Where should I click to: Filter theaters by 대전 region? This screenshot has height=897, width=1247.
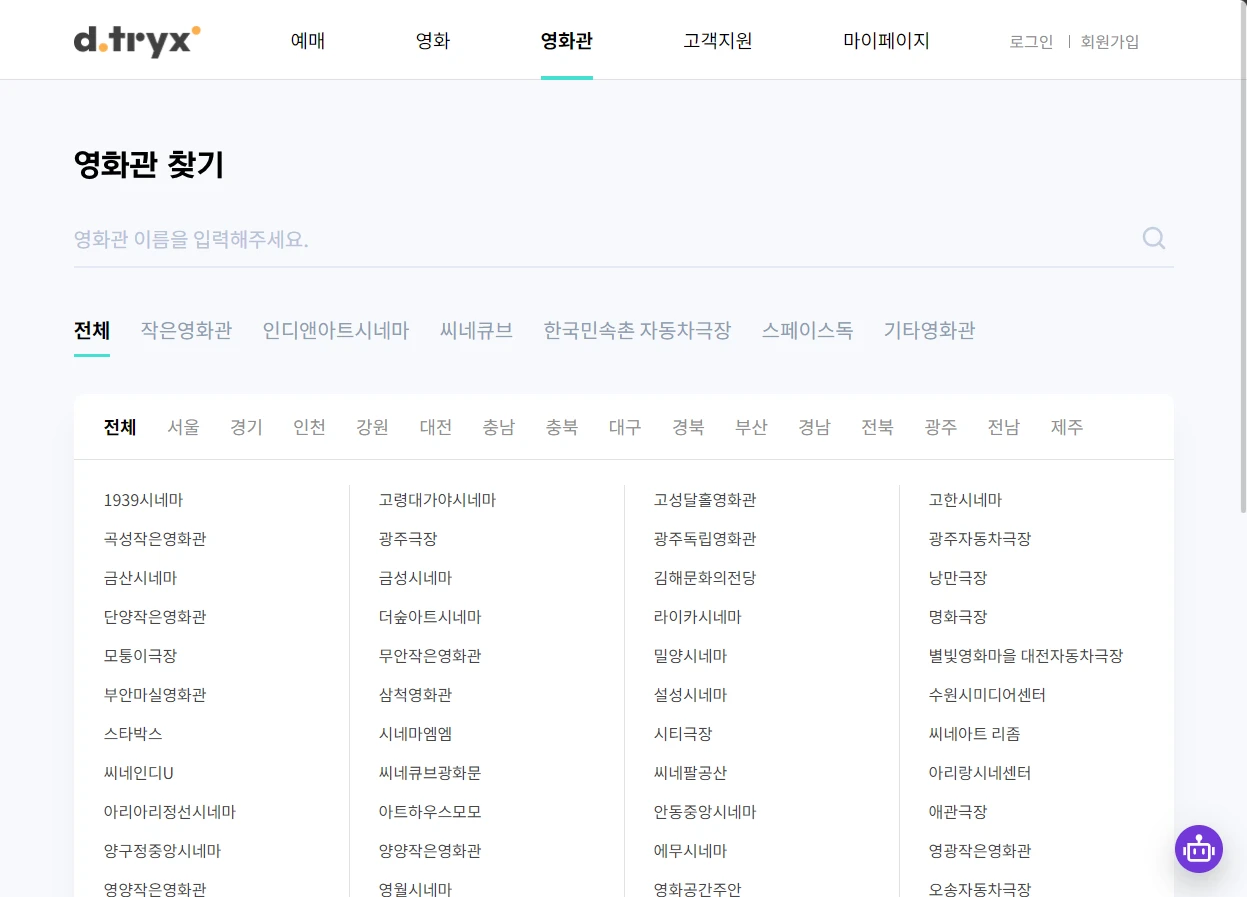[435, 427]
